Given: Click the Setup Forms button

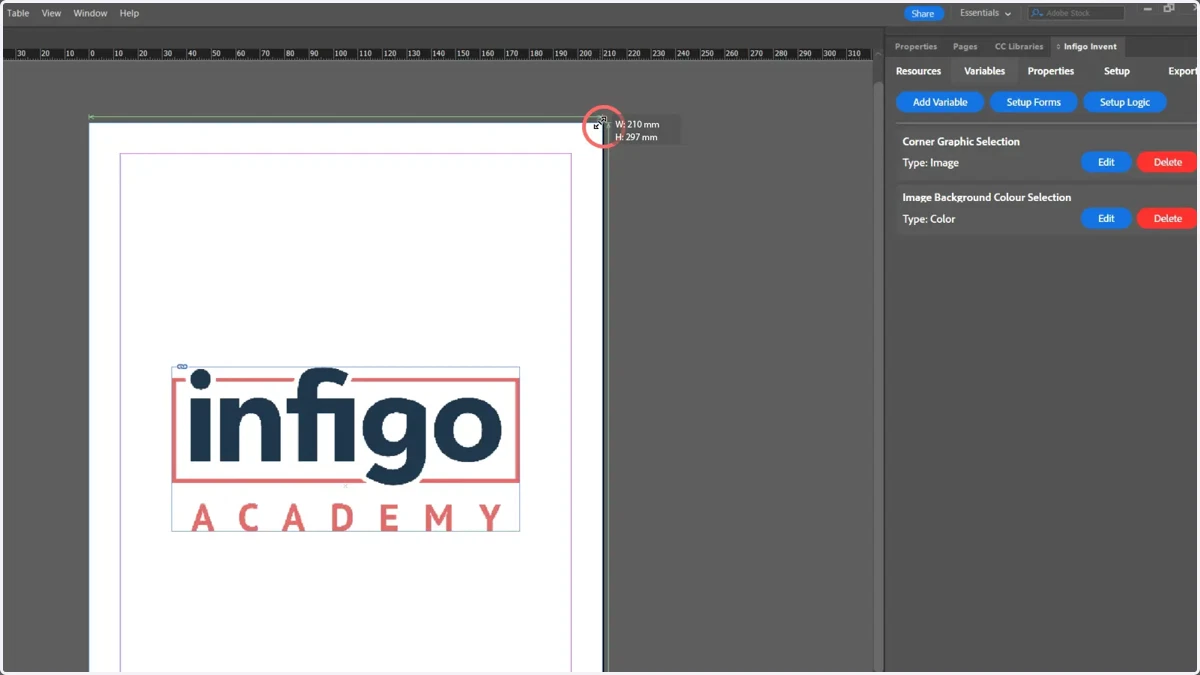Looking at the screenshot, I should pos(1033,102).
